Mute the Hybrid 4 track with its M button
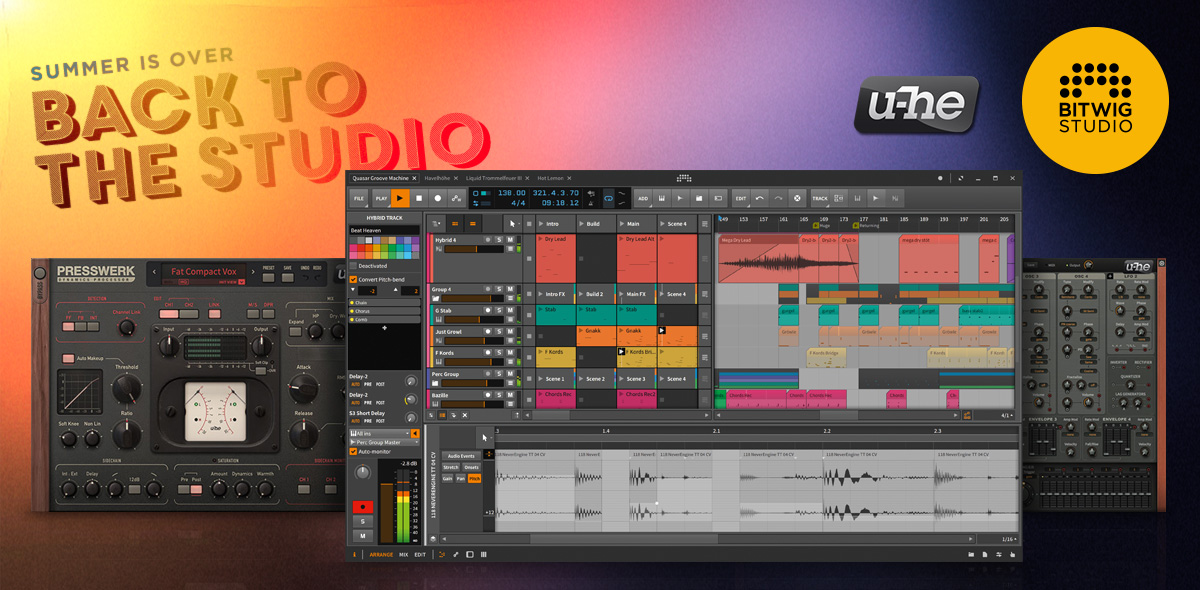 click(x=508, y=240)
